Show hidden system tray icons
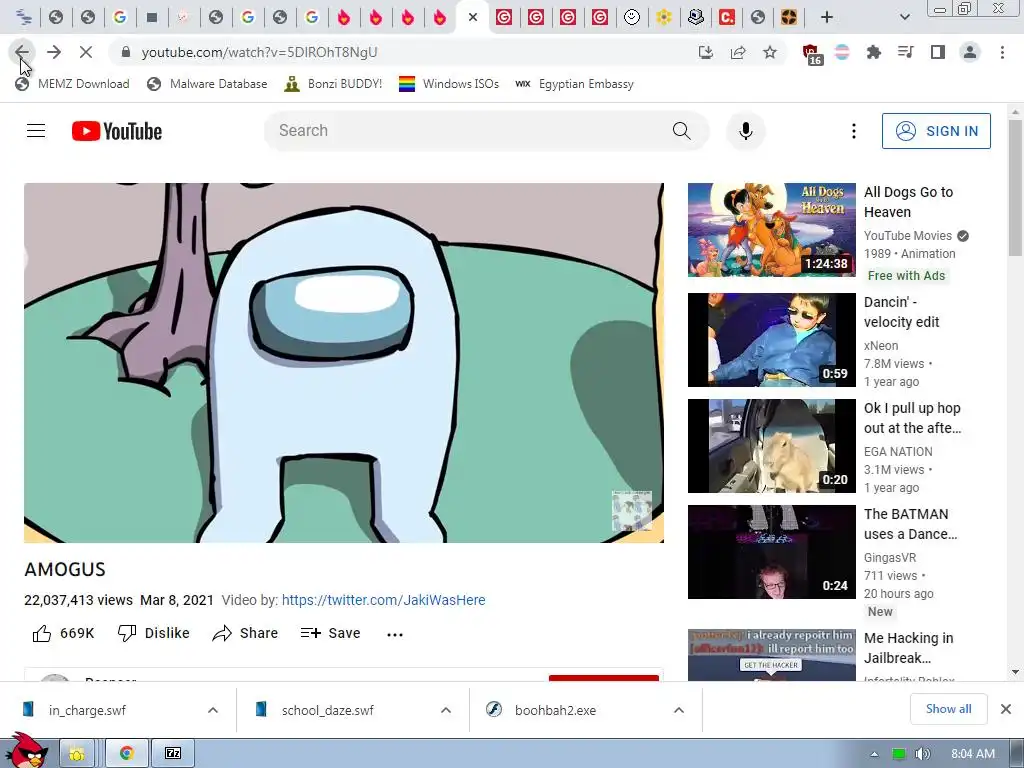 coord(874,754)
